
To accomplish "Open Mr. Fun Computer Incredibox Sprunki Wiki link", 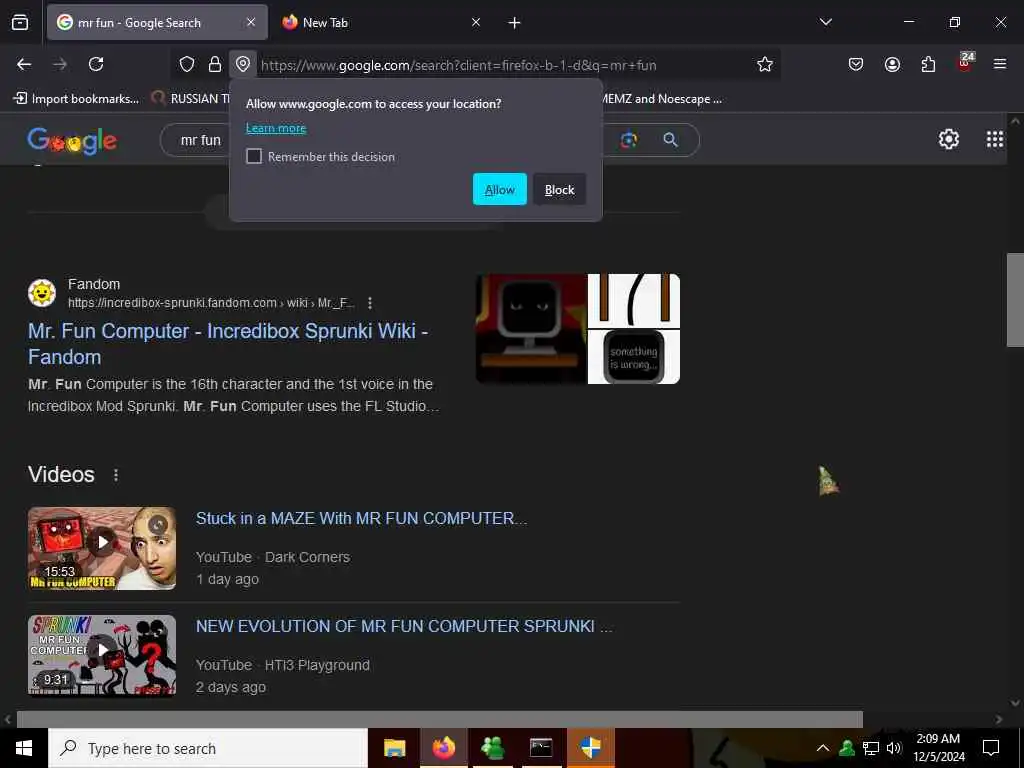I will click(228, 344).
